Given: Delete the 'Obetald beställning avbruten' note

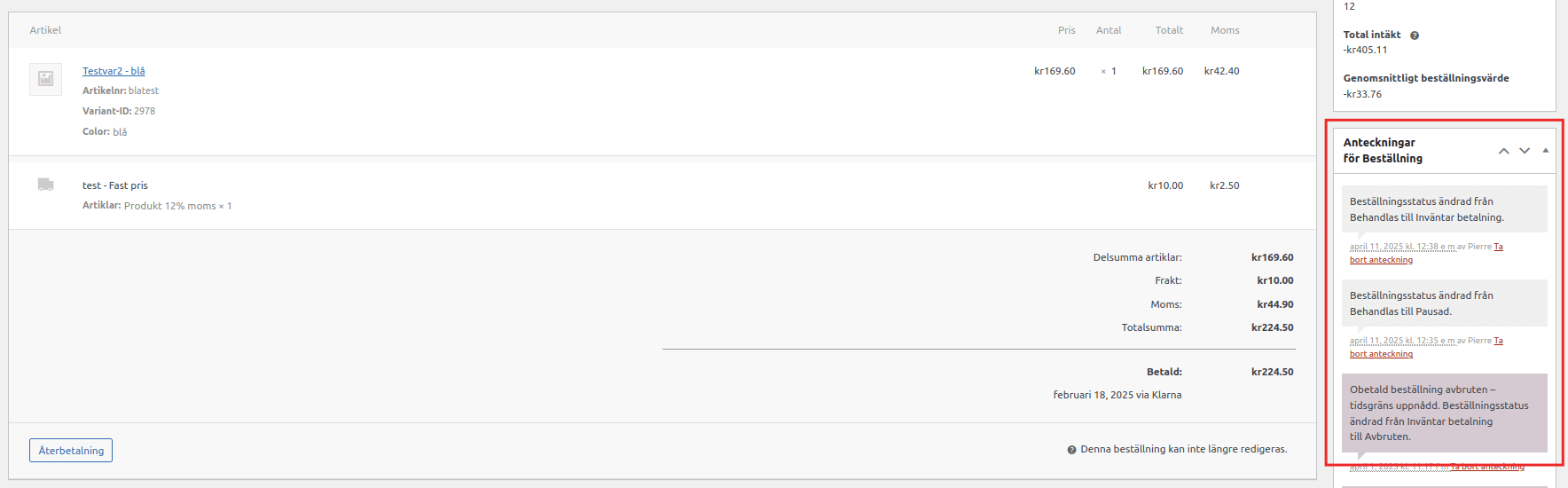Looking at the screenshot, I should click(1487, 467).
